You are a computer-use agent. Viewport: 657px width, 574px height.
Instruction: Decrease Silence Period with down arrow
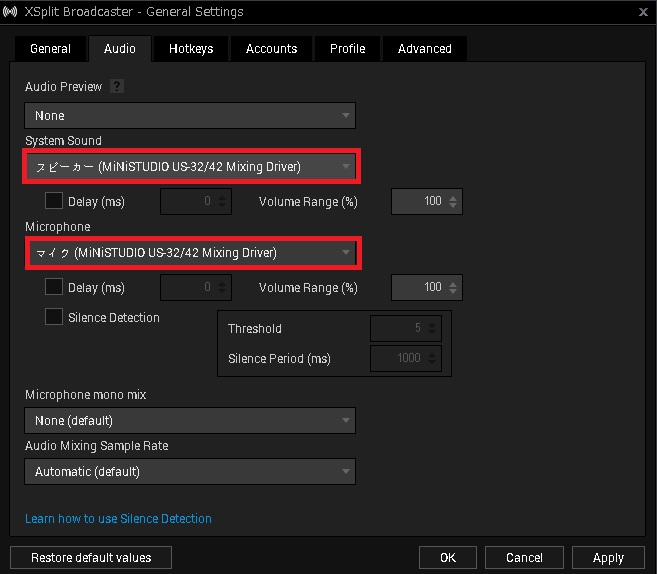pyautogui.click(x=432, y=362)
